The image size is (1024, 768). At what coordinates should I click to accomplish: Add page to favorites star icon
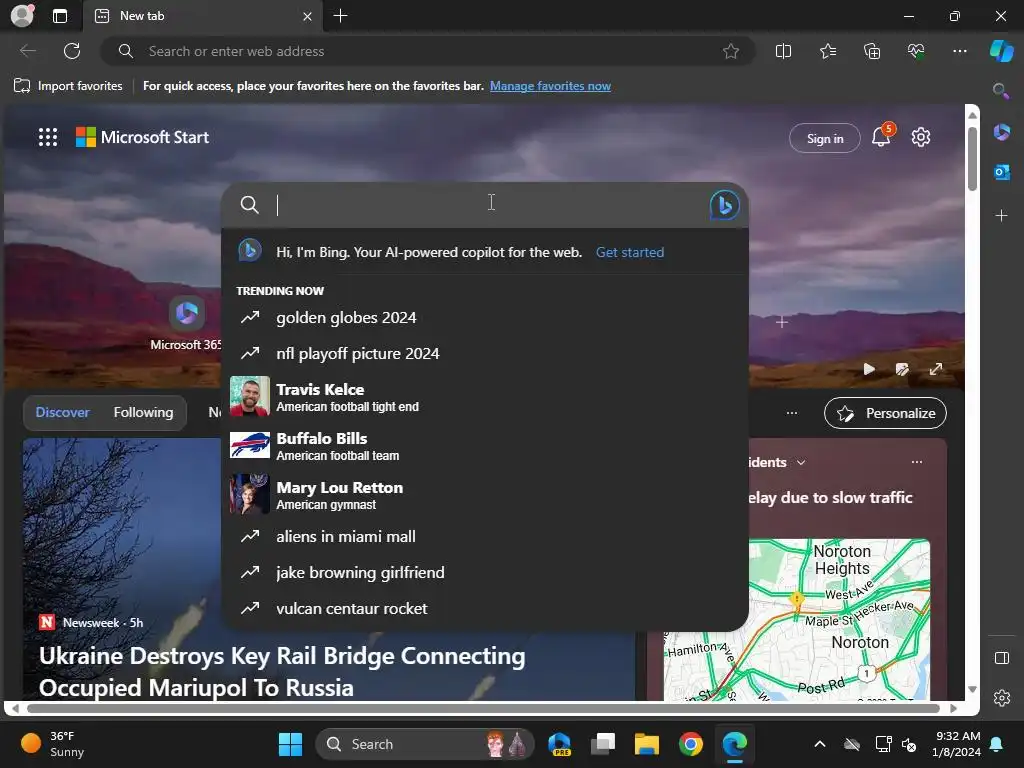[x=731, y=51]
